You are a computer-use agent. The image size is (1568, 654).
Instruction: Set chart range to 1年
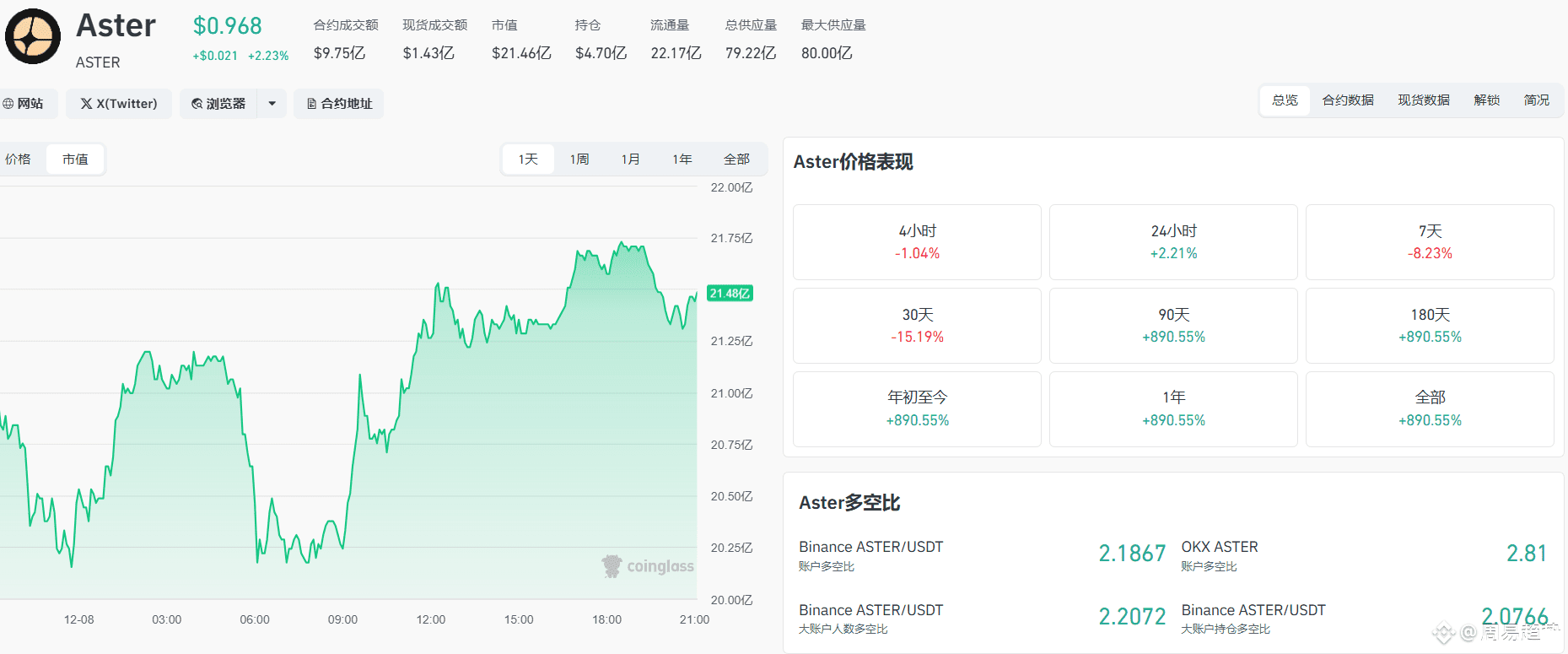click(682, 159)
